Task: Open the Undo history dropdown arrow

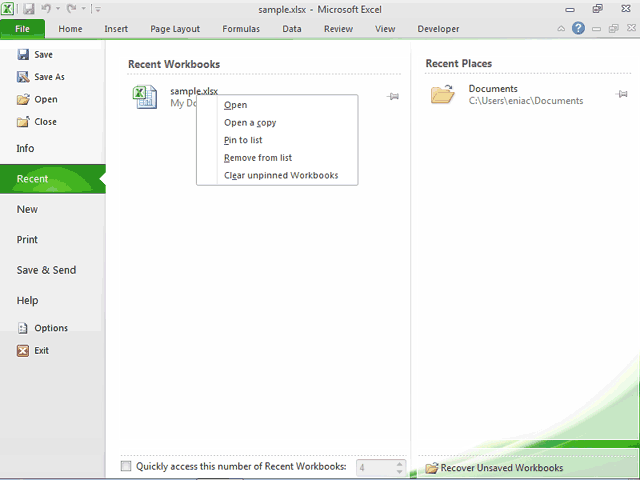Action: (x=58, y=9)
